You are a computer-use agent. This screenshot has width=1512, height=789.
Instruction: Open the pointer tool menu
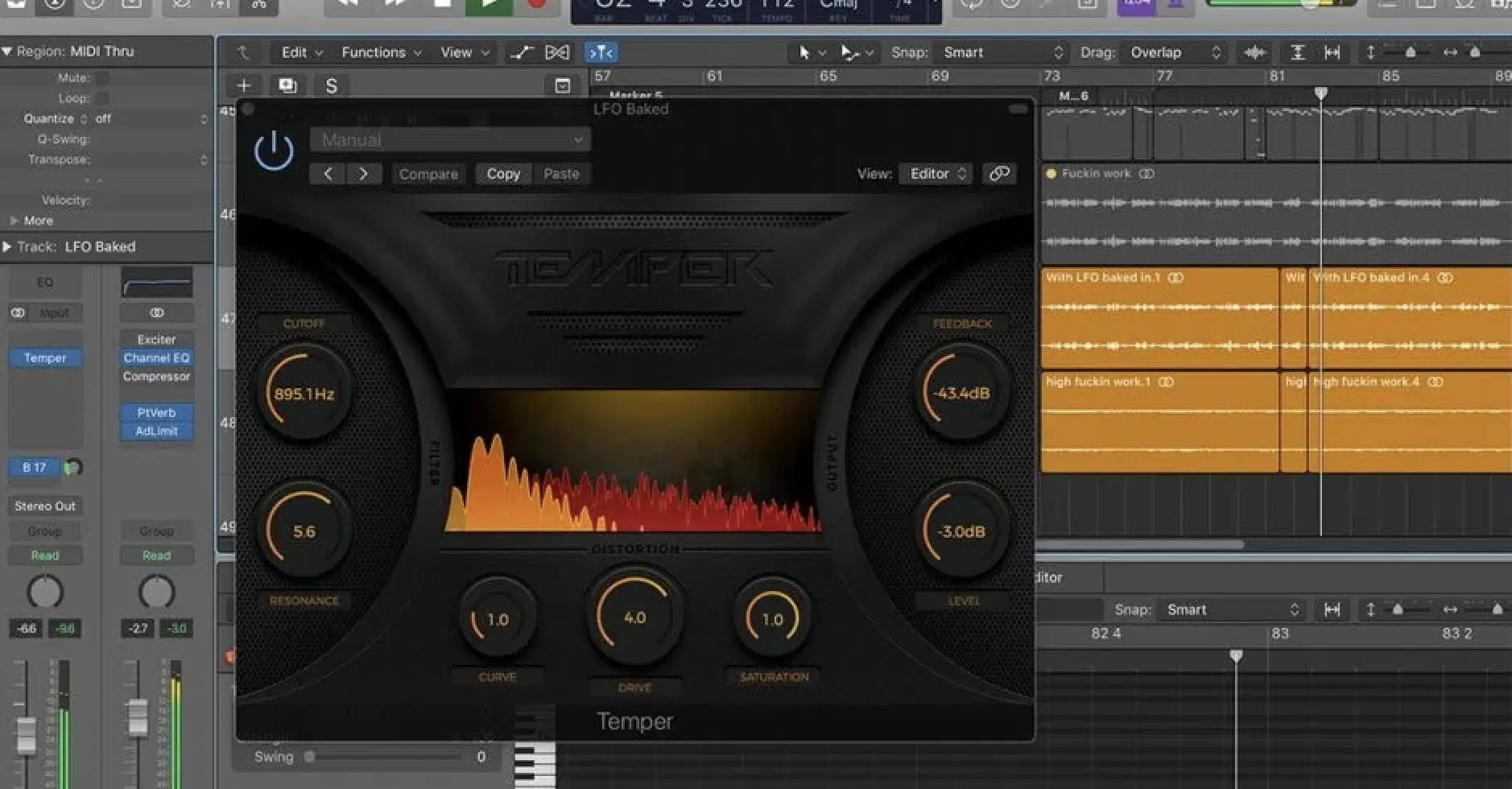[x=811, y=52]
